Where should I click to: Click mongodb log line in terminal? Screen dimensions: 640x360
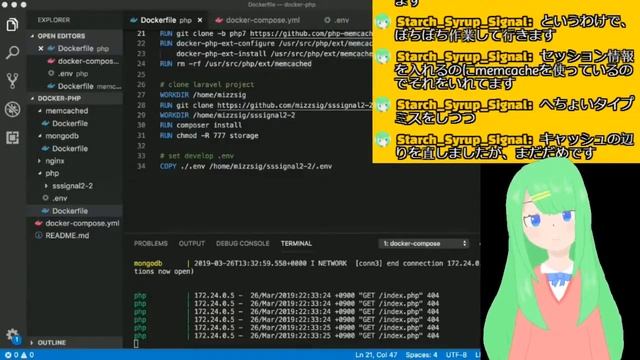(x=307, y=267)
